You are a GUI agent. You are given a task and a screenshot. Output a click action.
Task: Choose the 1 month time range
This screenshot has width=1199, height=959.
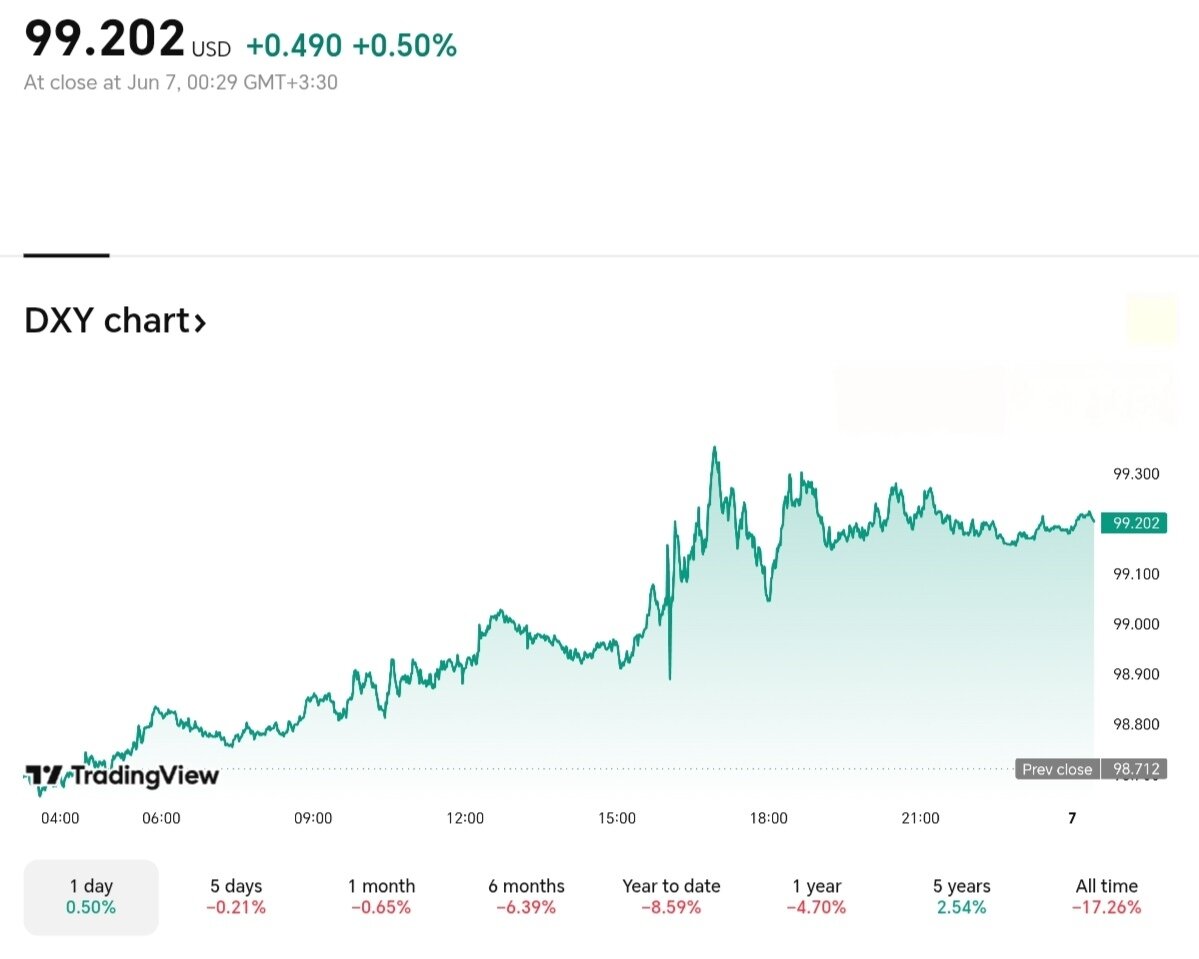click(381, 897)
